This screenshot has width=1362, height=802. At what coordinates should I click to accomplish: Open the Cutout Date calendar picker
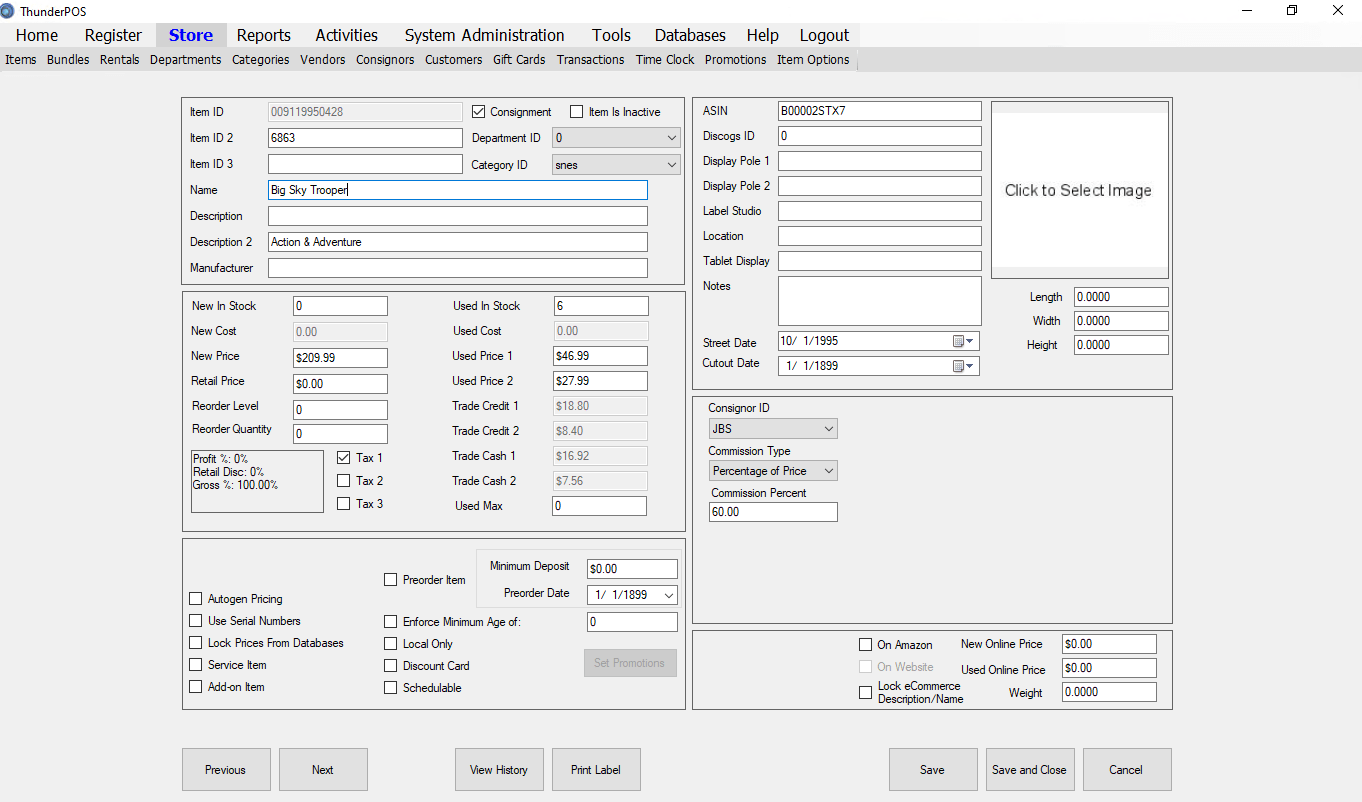pos(966,365)
